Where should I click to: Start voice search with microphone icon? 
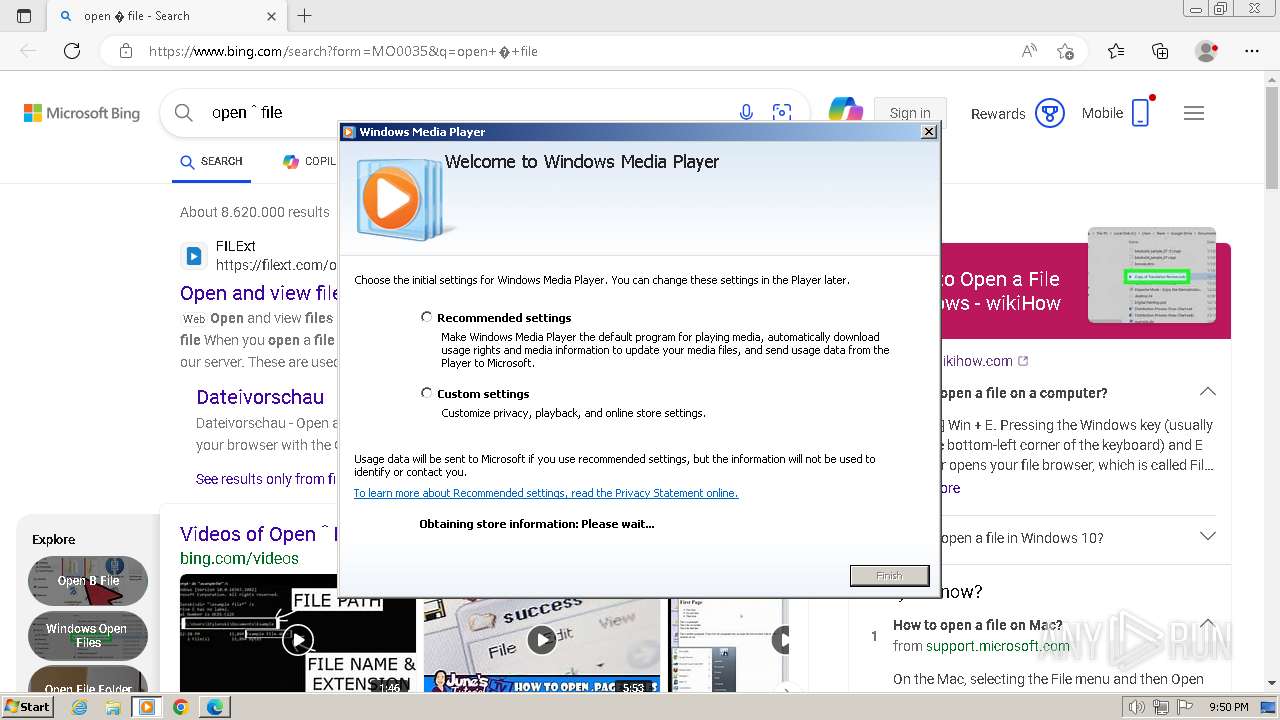click(746, 113)
